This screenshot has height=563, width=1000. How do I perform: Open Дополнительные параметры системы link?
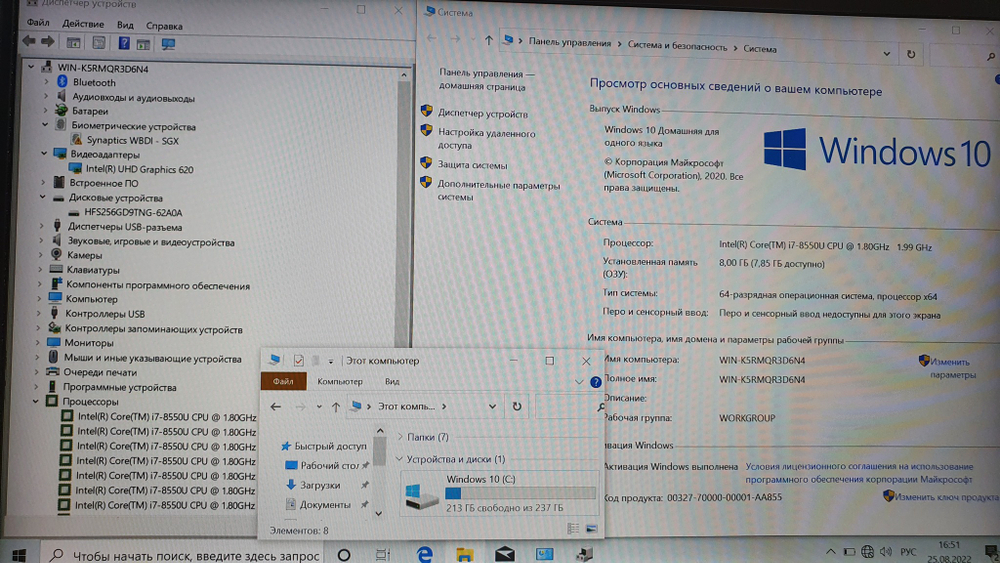pyautogui.click(x=499, y=191)
